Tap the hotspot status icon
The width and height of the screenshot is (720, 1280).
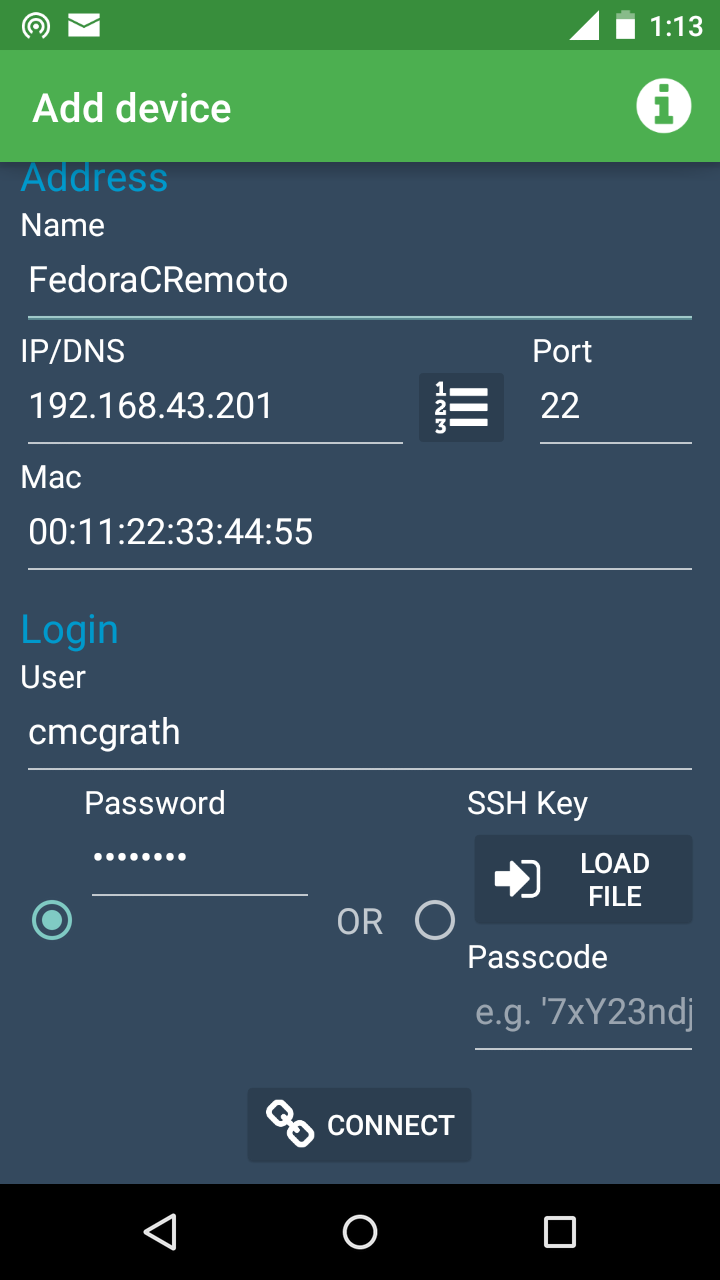coord(36,26)
